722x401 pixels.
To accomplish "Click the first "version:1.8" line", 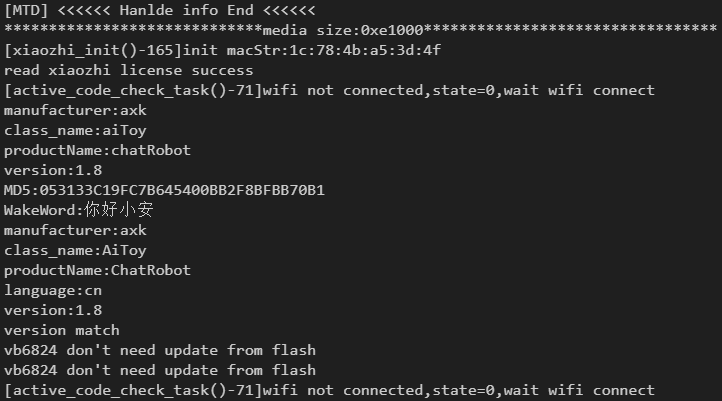I will (53, 170).
